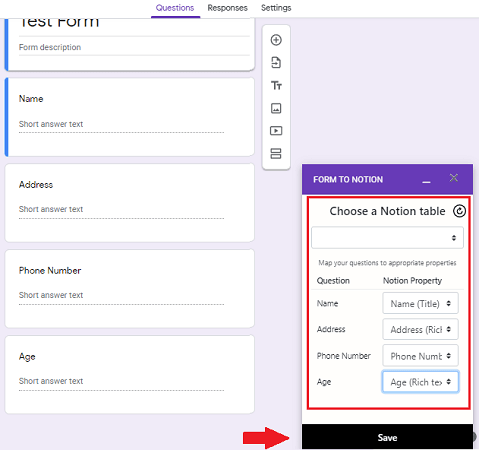
Task: Click the Add section icon
Action: [276, 154]
